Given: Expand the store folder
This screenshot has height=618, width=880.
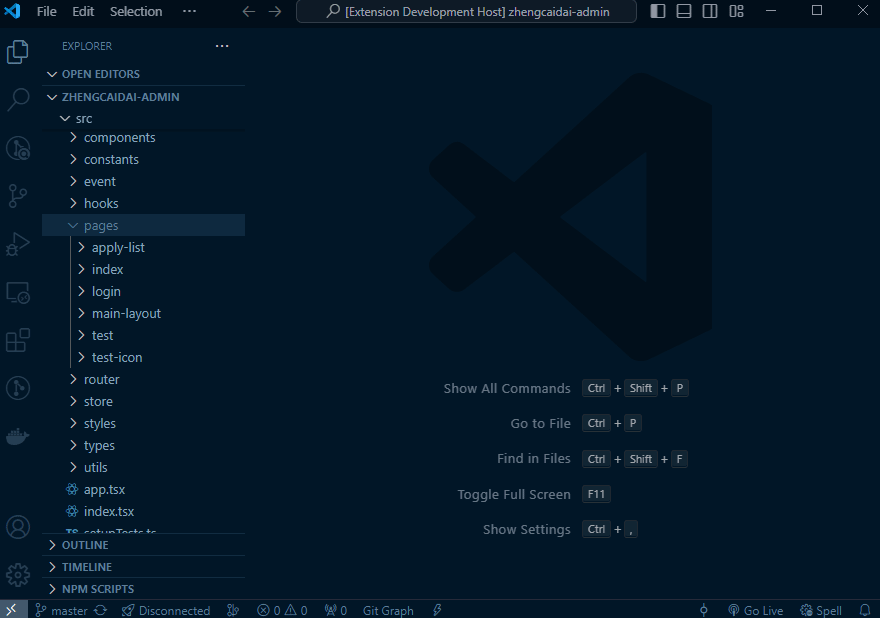Looking at the screenshot, I should tap(144, 401).
